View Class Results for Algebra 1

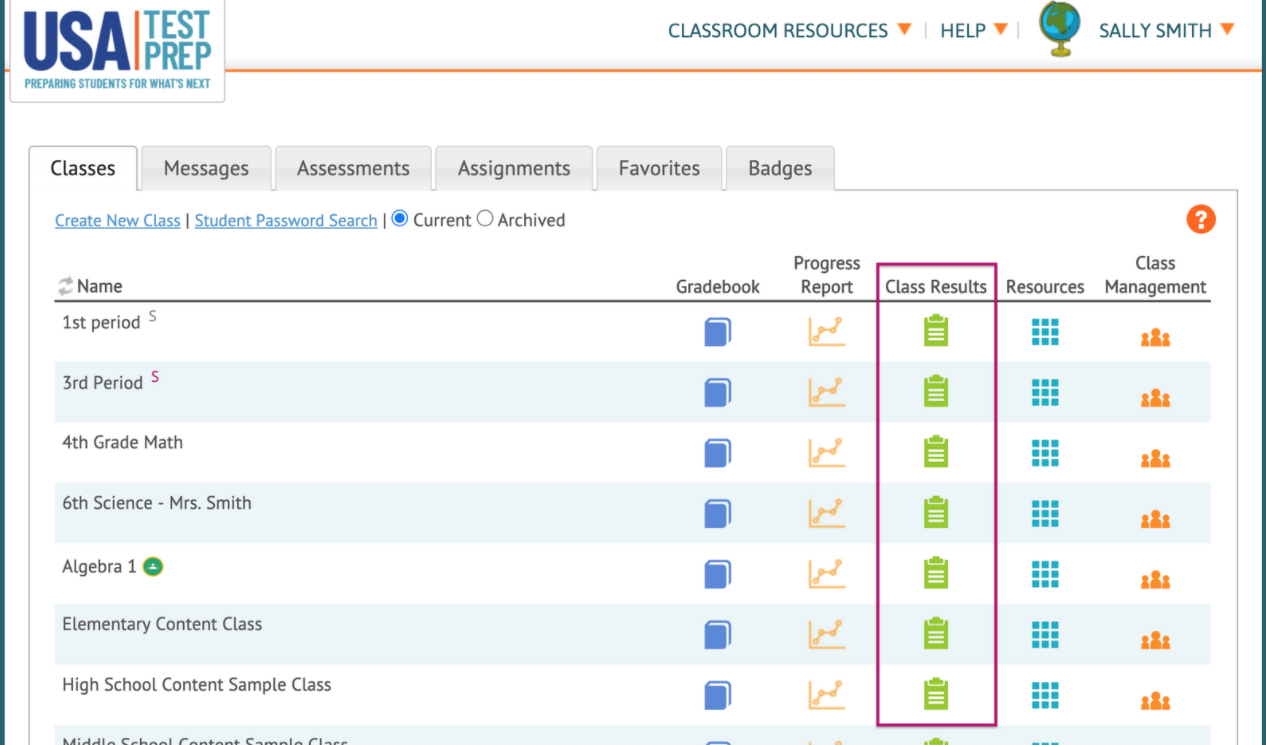(936, 574)
